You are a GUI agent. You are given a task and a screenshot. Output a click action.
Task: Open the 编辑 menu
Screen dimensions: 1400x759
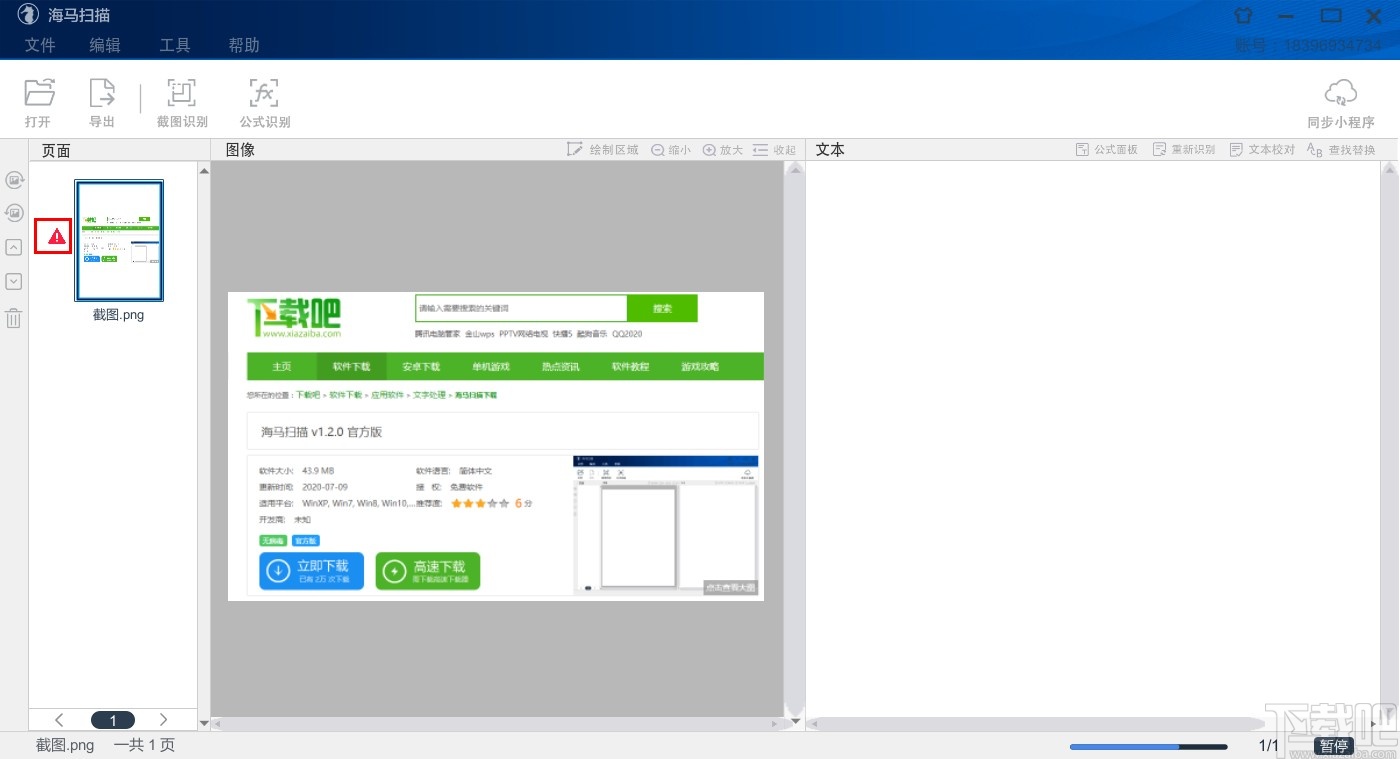[105, 45]
